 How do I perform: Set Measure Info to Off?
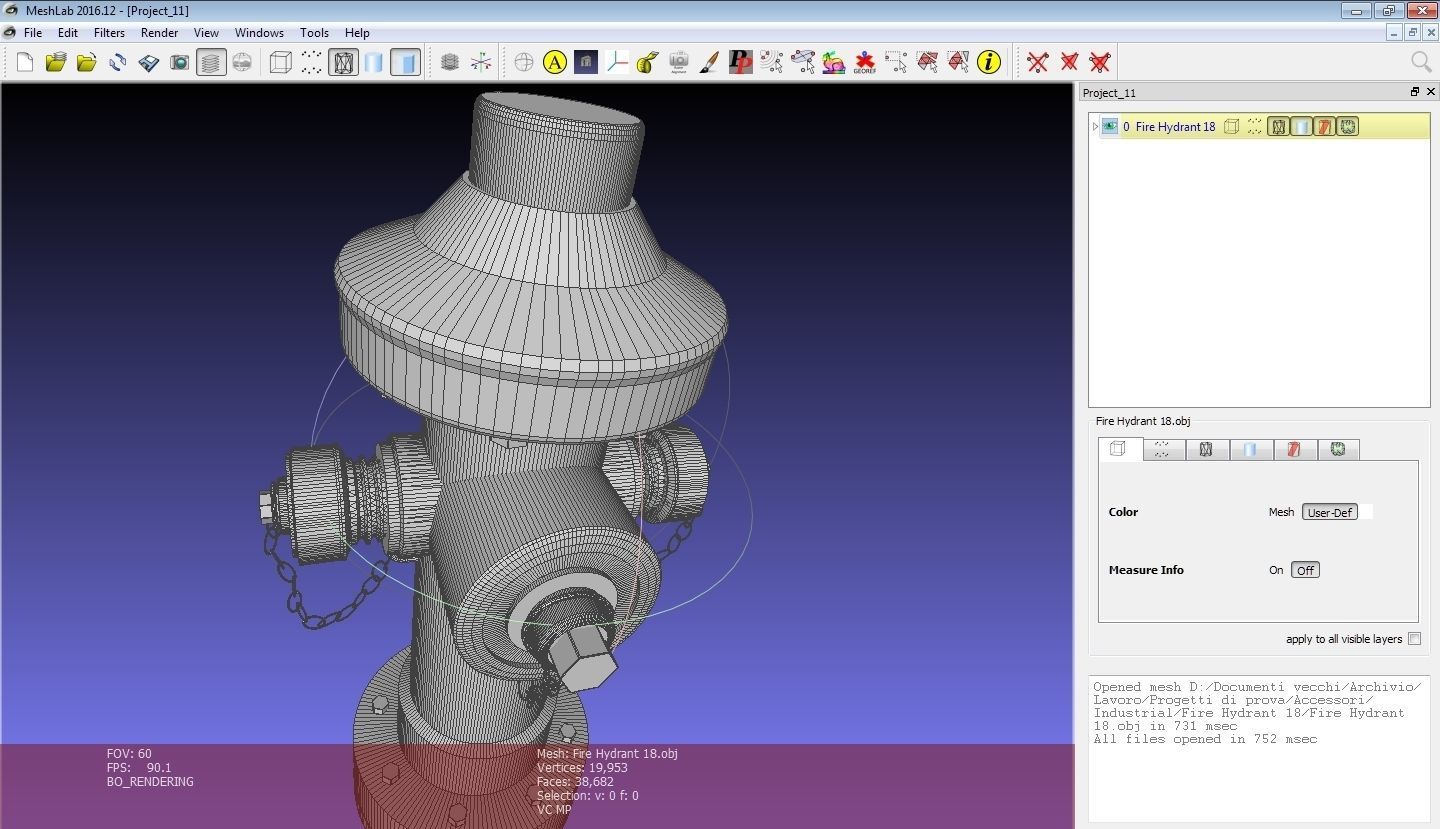[1305, 570]
